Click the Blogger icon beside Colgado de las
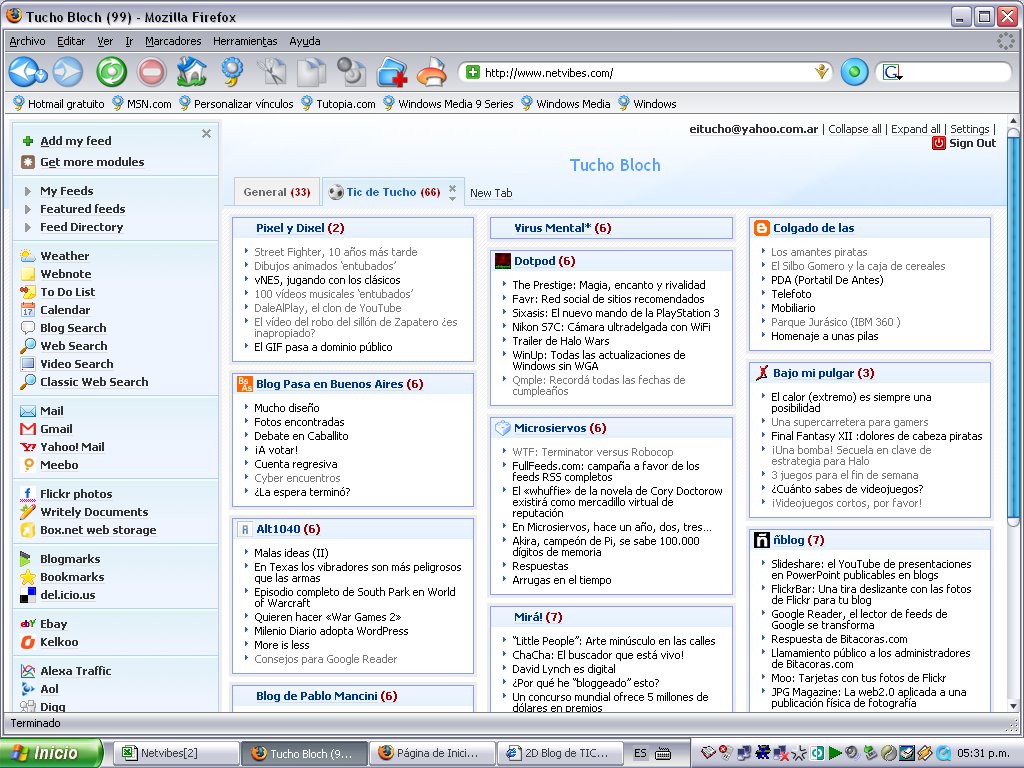1024x768 pixels. (761, 228)
